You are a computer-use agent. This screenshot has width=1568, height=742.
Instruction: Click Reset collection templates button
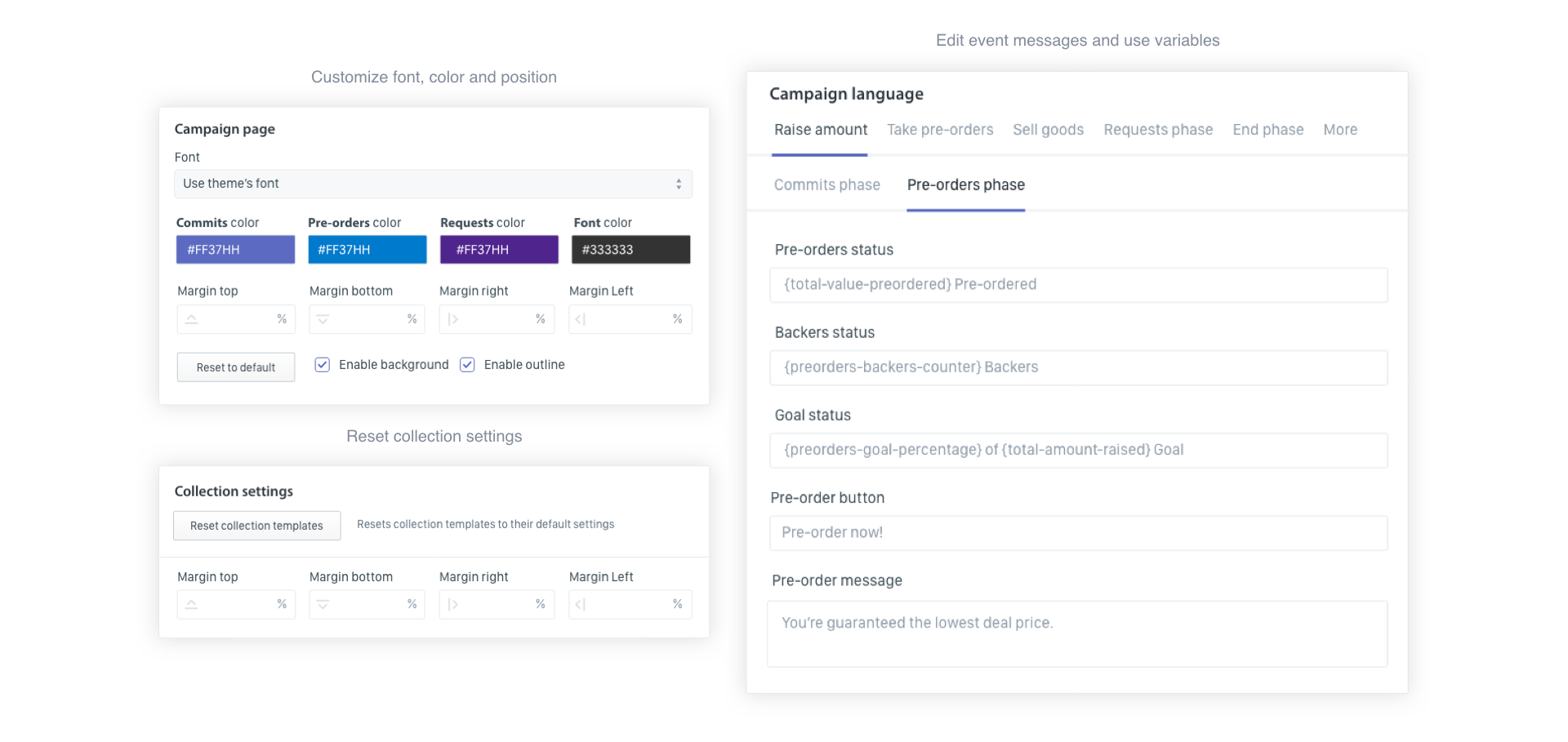(x=256, y=526)
